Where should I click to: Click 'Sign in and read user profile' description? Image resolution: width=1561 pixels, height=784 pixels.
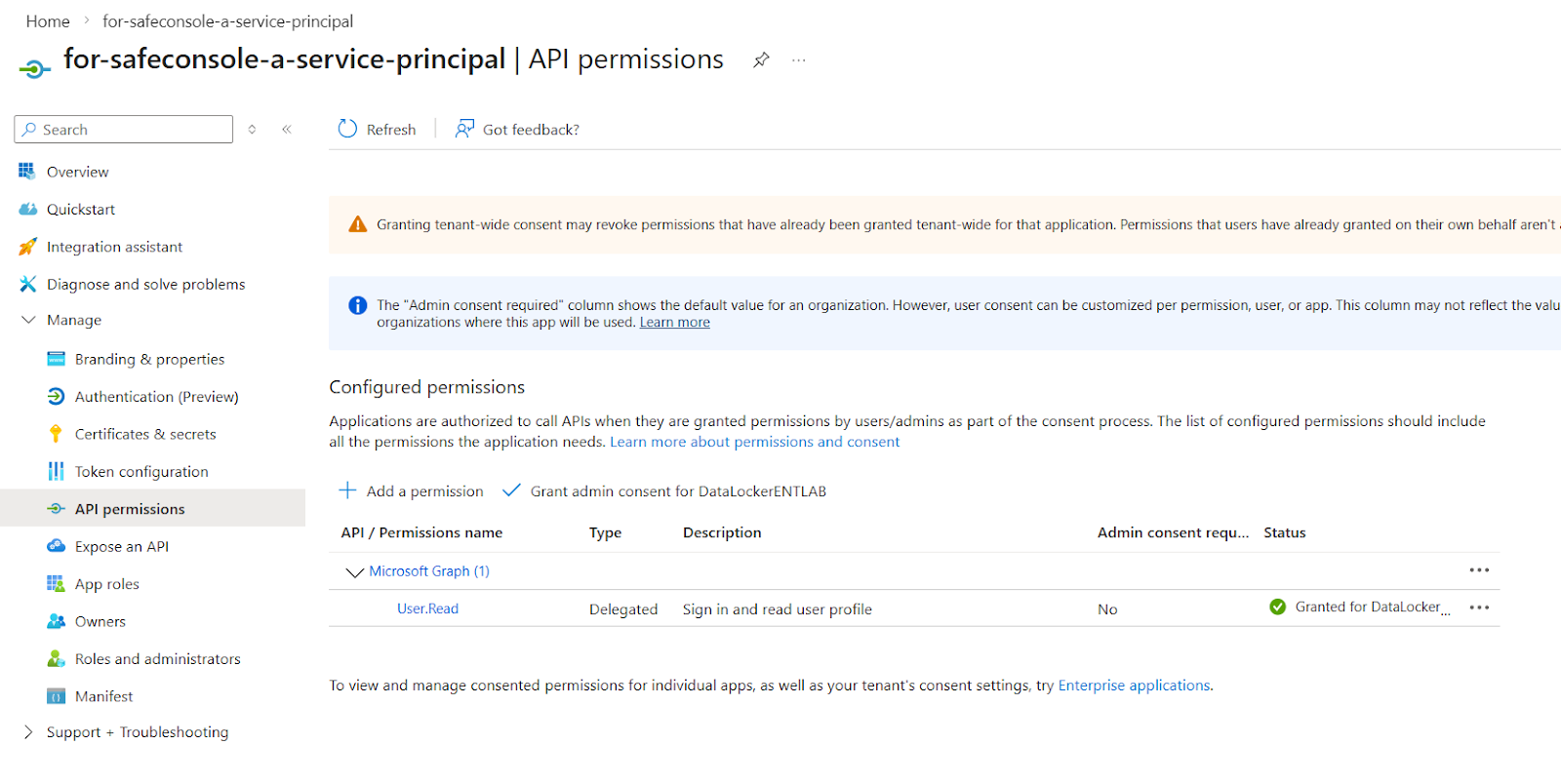pyautogui.click(x=778, y=609)
